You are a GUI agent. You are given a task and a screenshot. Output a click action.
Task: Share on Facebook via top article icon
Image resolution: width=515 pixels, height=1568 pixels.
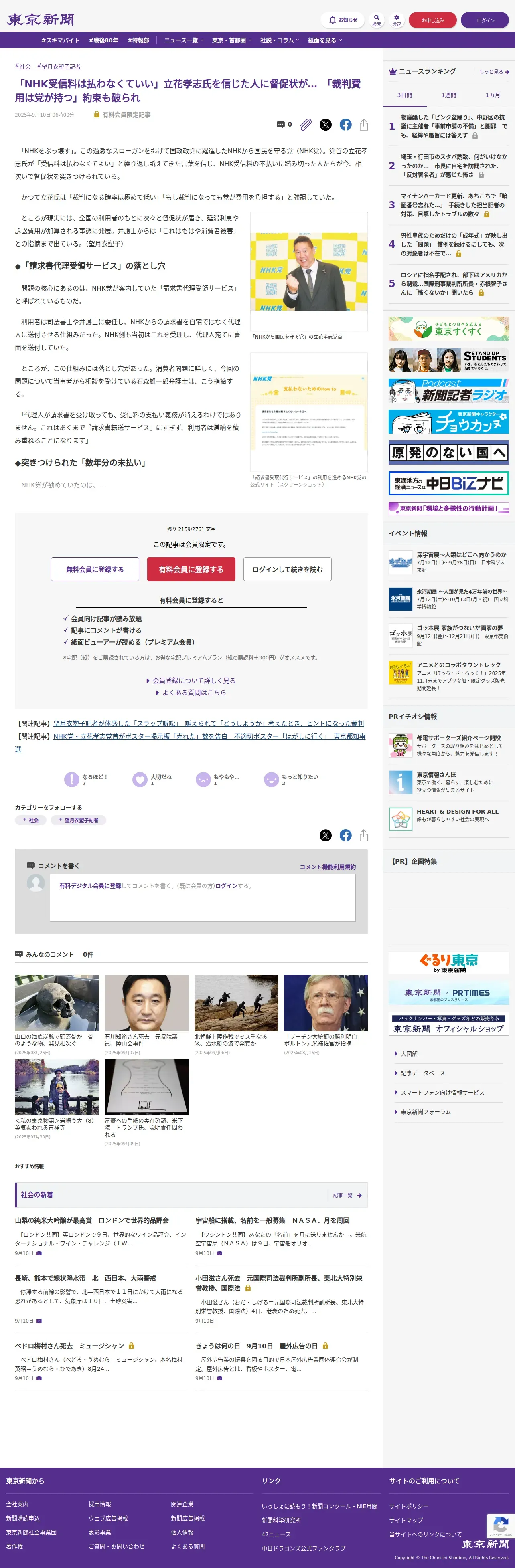pos(346,124)
